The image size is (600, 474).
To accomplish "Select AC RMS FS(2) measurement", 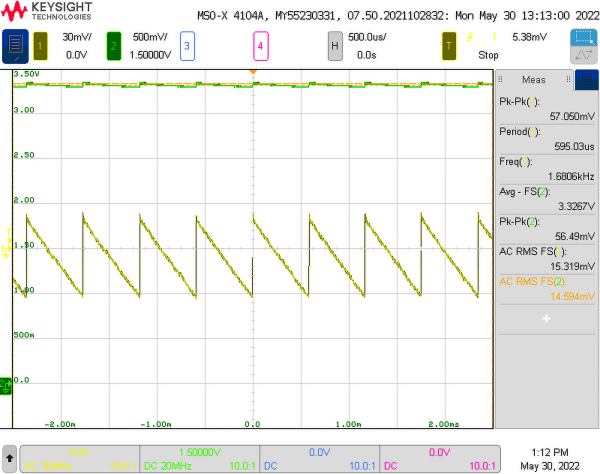I will pyautogui.click(x=546, y=289).
